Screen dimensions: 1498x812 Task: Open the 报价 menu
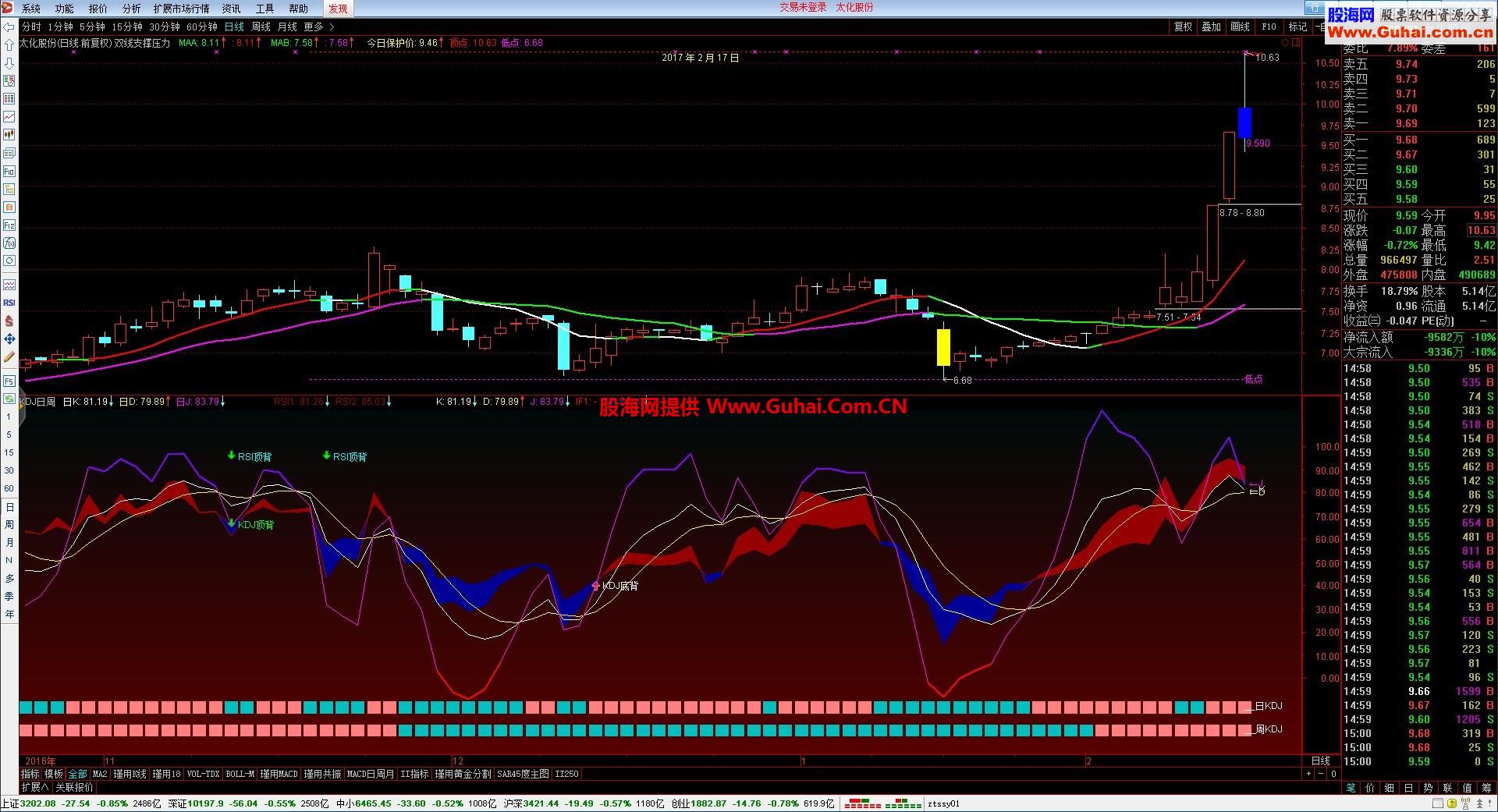98,9
